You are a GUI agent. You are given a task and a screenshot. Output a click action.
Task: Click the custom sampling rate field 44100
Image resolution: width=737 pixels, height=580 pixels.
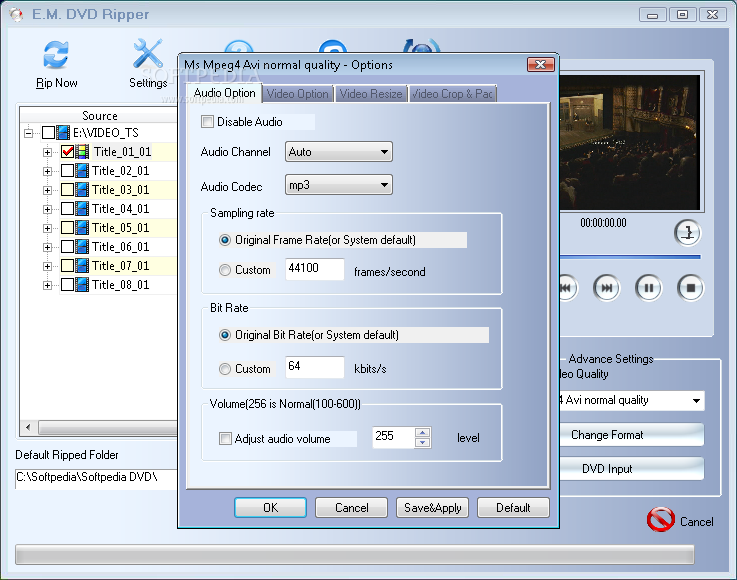click(x=314, y=269)
